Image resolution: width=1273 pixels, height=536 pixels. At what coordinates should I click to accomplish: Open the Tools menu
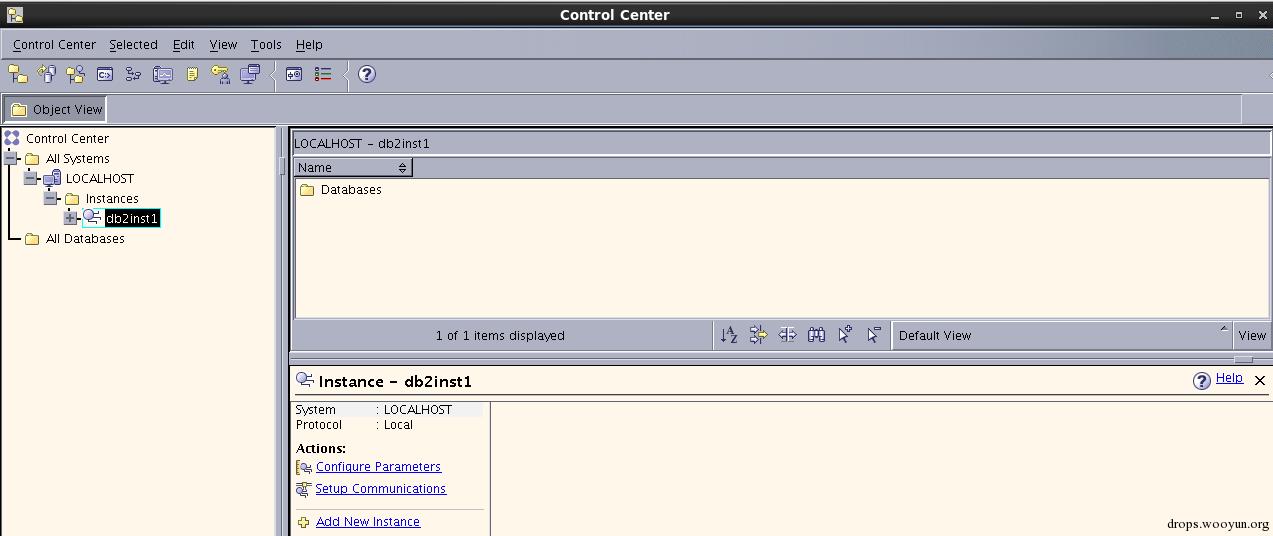tap(266, 45)
